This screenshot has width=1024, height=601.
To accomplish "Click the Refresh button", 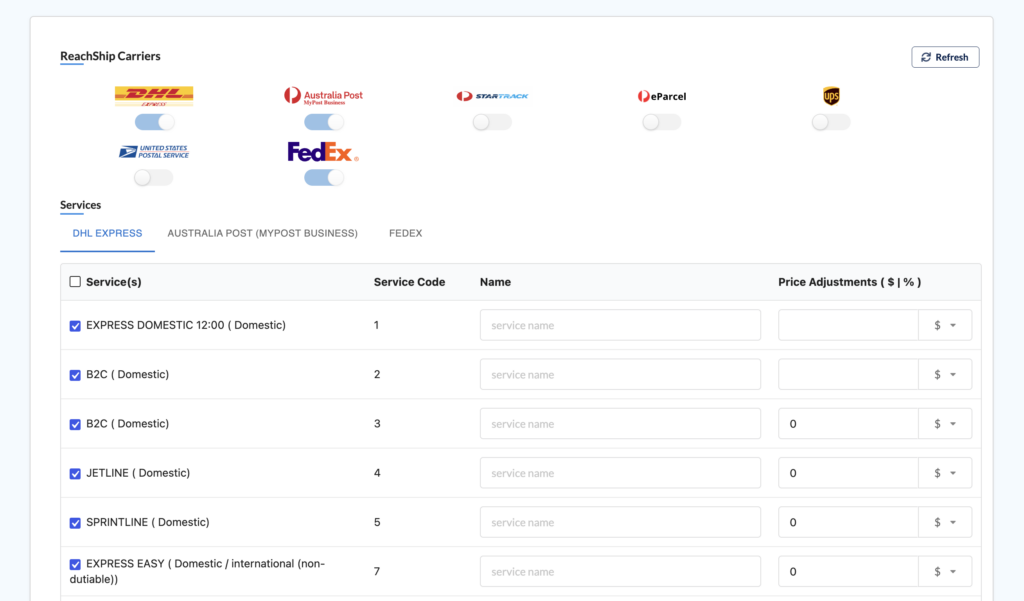I will [x=945, y=57].
